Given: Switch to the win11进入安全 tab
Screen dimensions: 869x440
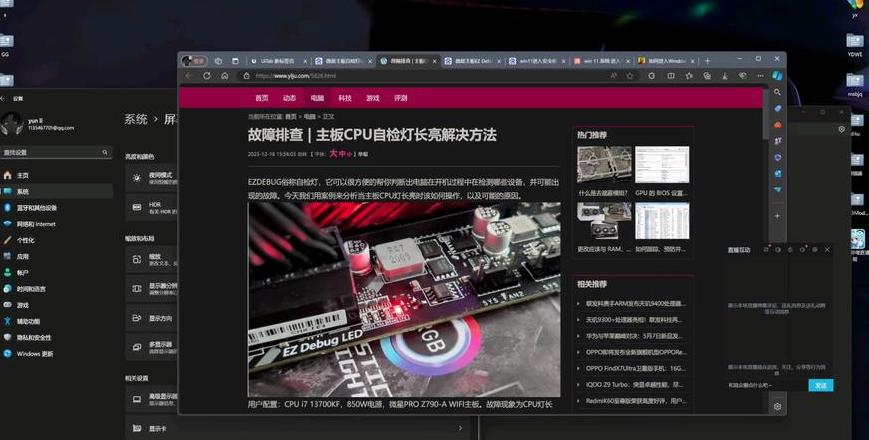Looking at the screenshot, I should coord(536,61).
